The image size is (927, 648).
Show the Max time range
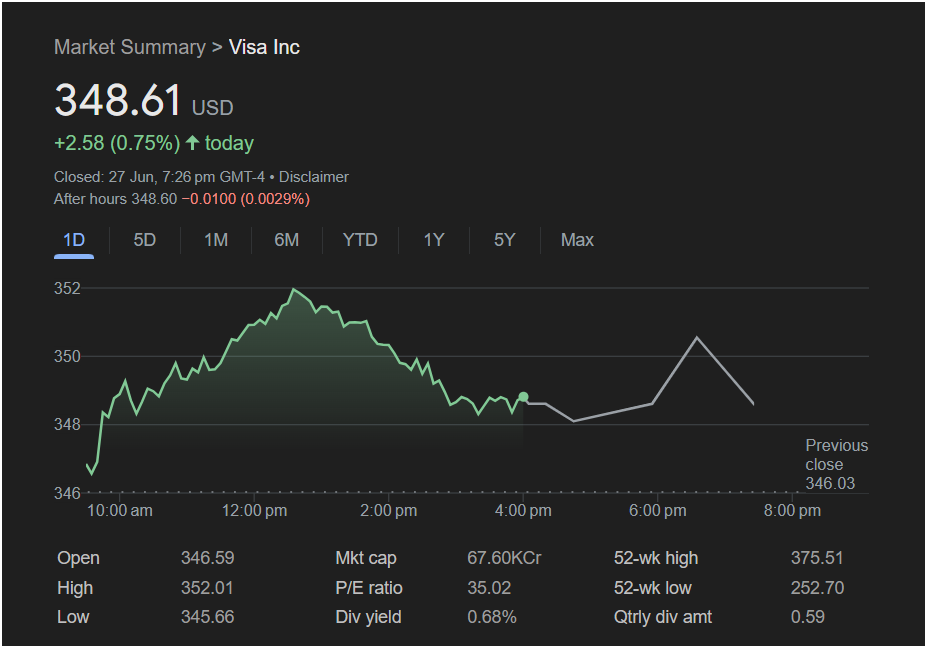(577, 240)
